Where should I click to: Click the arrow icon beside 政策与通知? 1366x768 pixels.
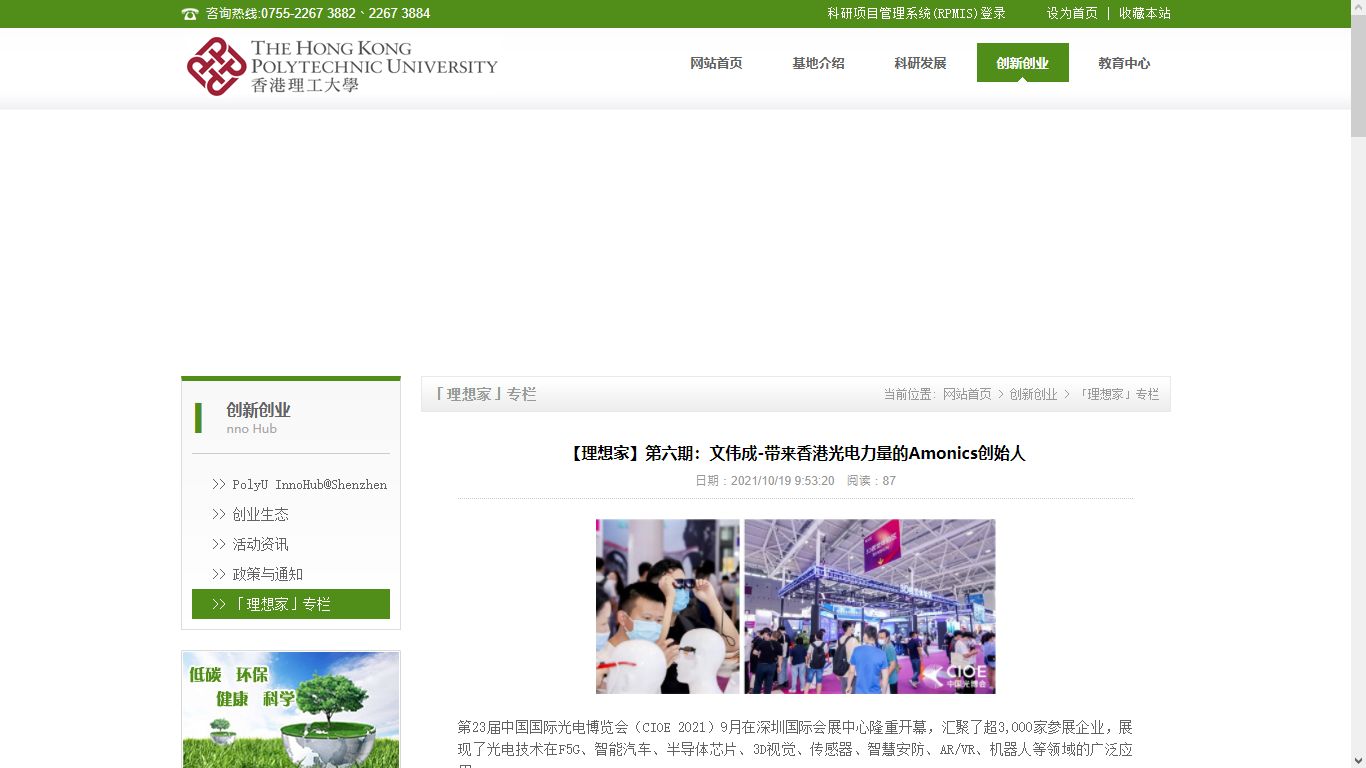pos(218,574)
